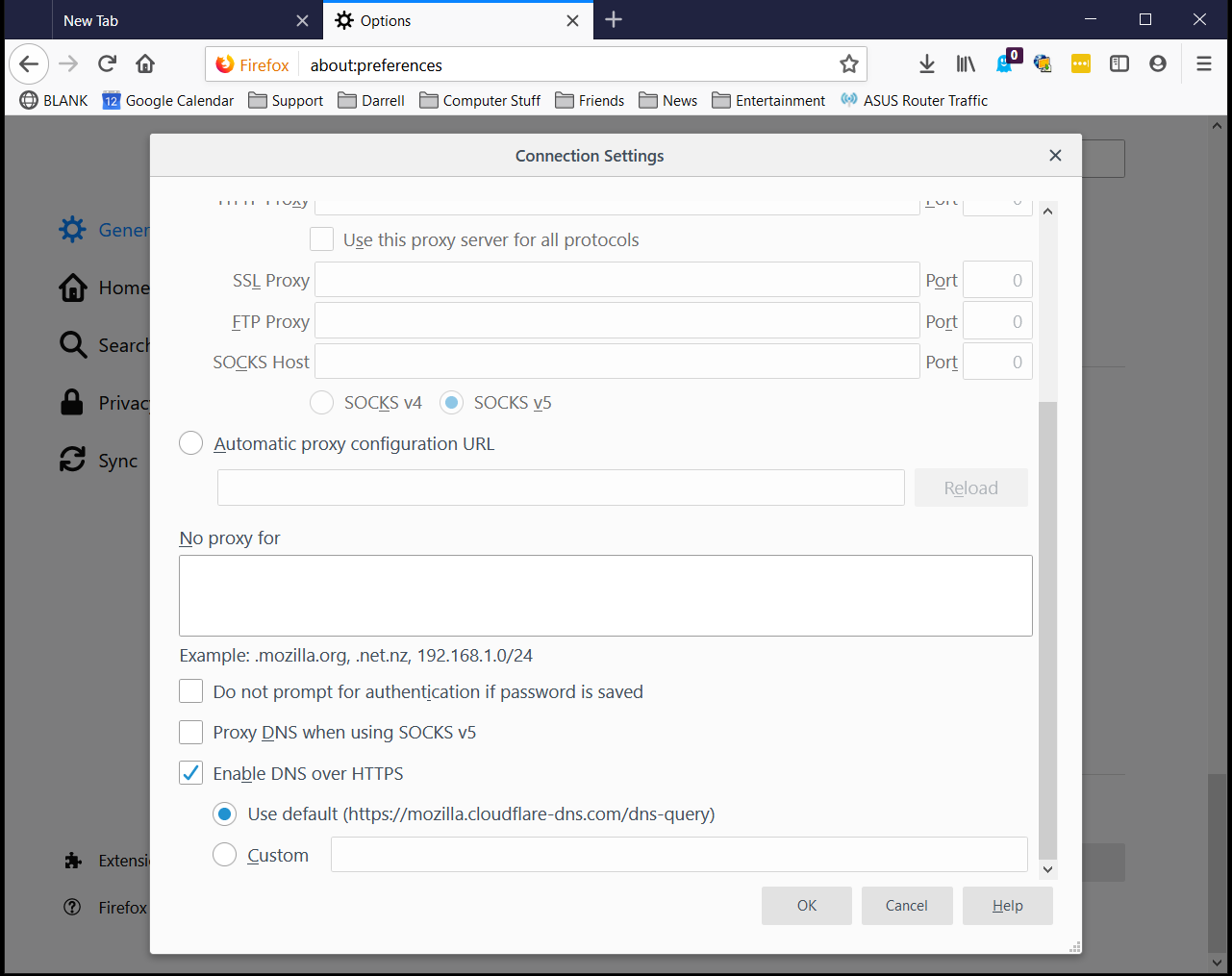
Task: Uncheck 'Enable DNS over HTTPS'
Action: point(191,773)
